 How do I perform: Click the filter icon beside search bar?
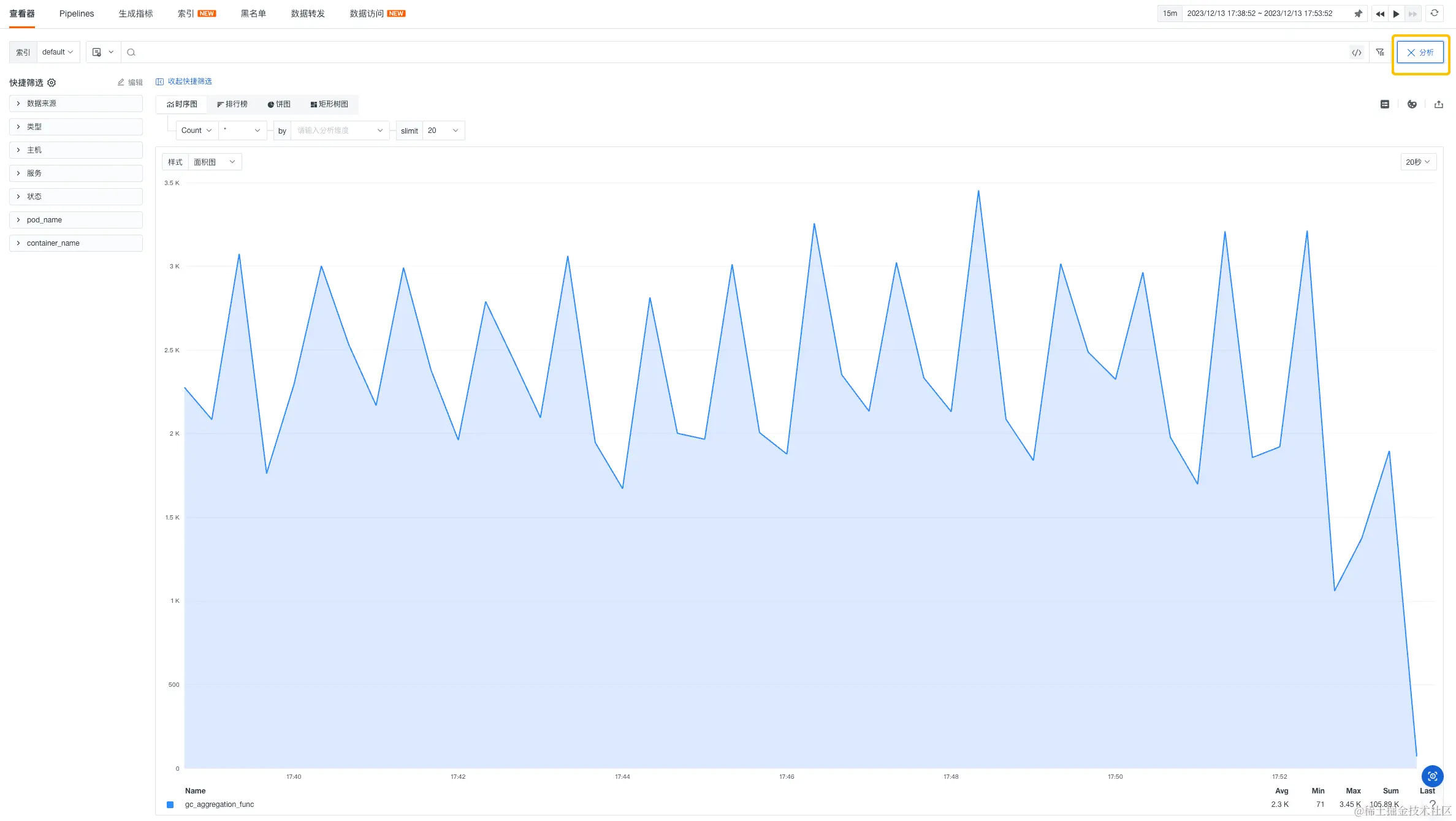pyautogui.click(x=1380, y=53)
